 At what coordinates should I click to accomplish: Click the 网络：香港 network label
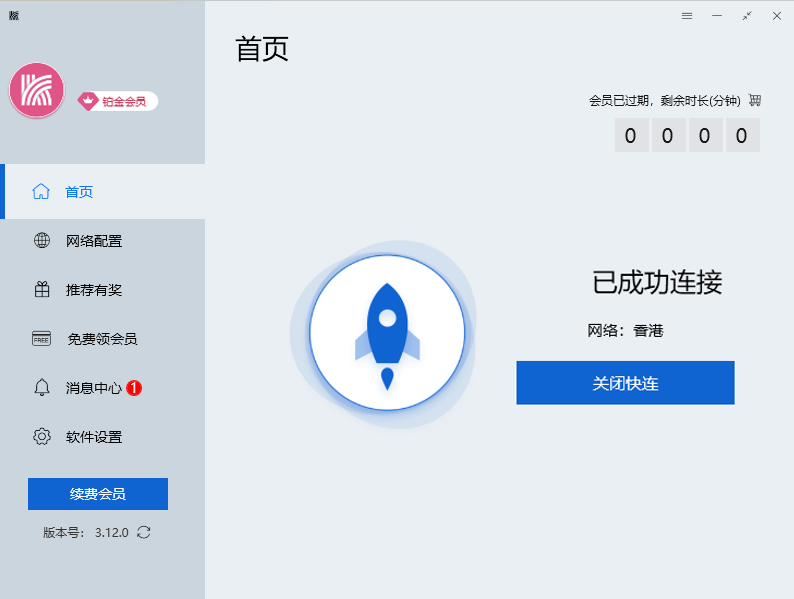[x=625, y=331]
